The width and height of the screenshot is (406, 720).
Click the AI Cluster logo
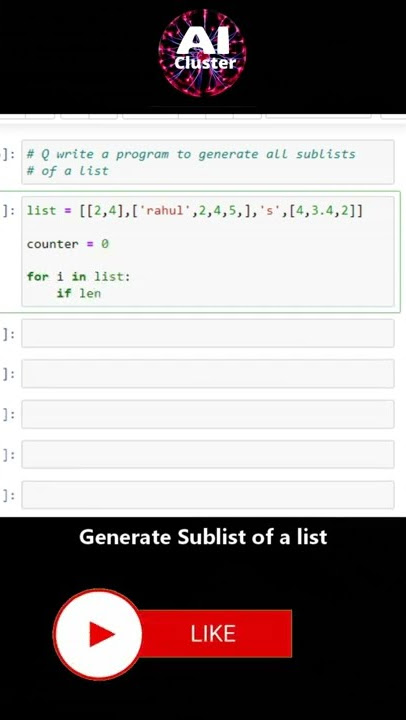[203, 53]
